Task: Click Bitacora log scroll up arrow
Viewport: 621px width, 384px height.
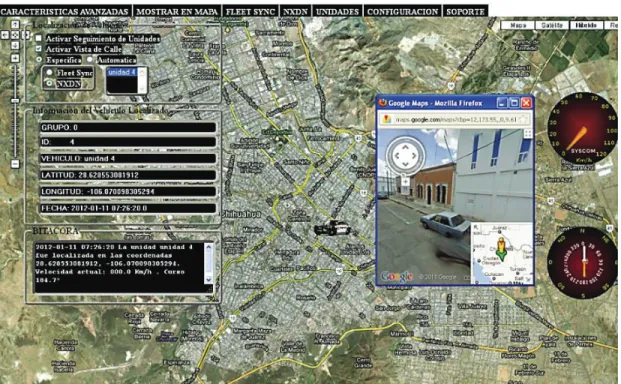Action: [x=208, y=248]
